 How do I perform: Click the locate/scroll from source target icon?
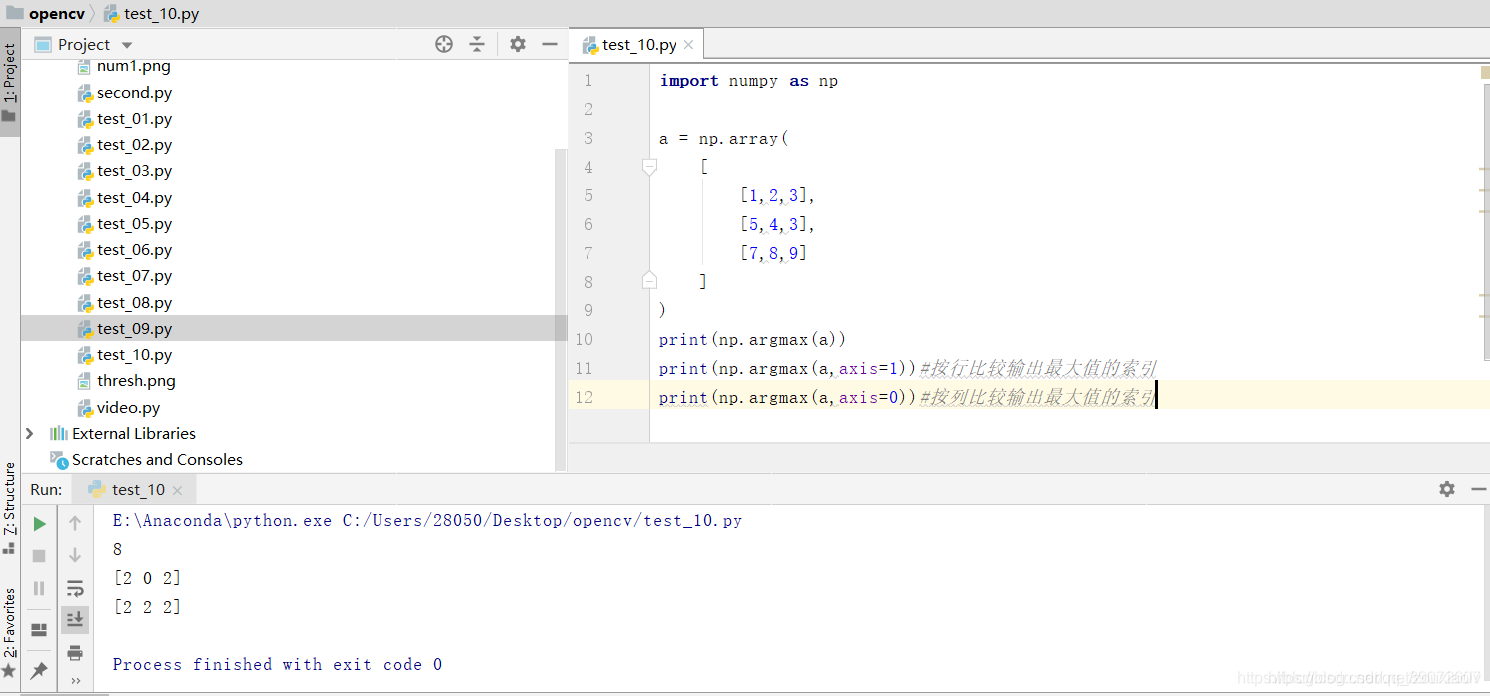coord(444,44)
